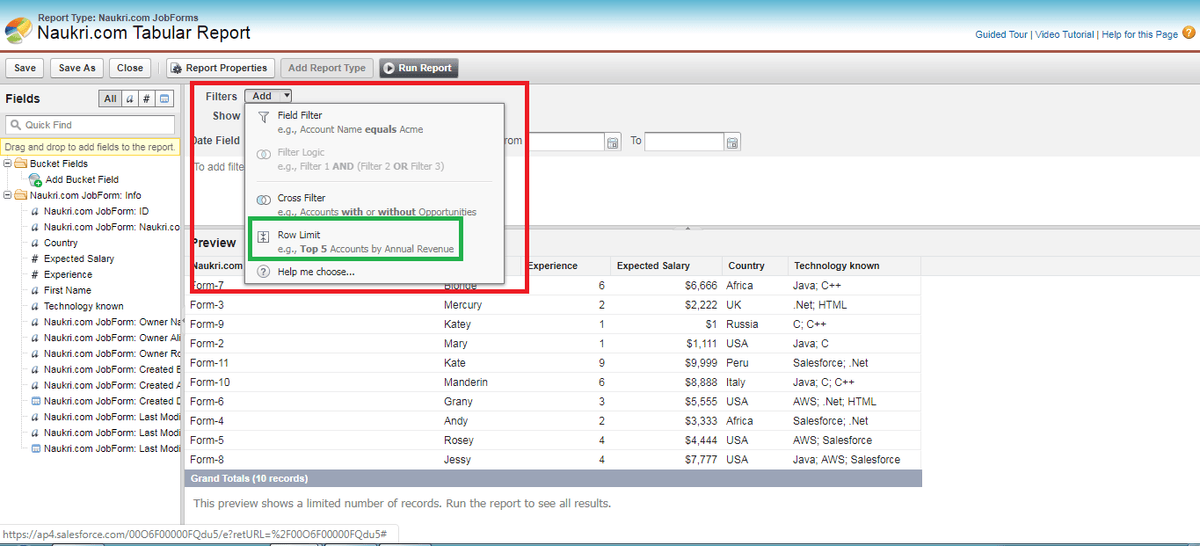Filter fields list by text type

click(x=129, y=99)
